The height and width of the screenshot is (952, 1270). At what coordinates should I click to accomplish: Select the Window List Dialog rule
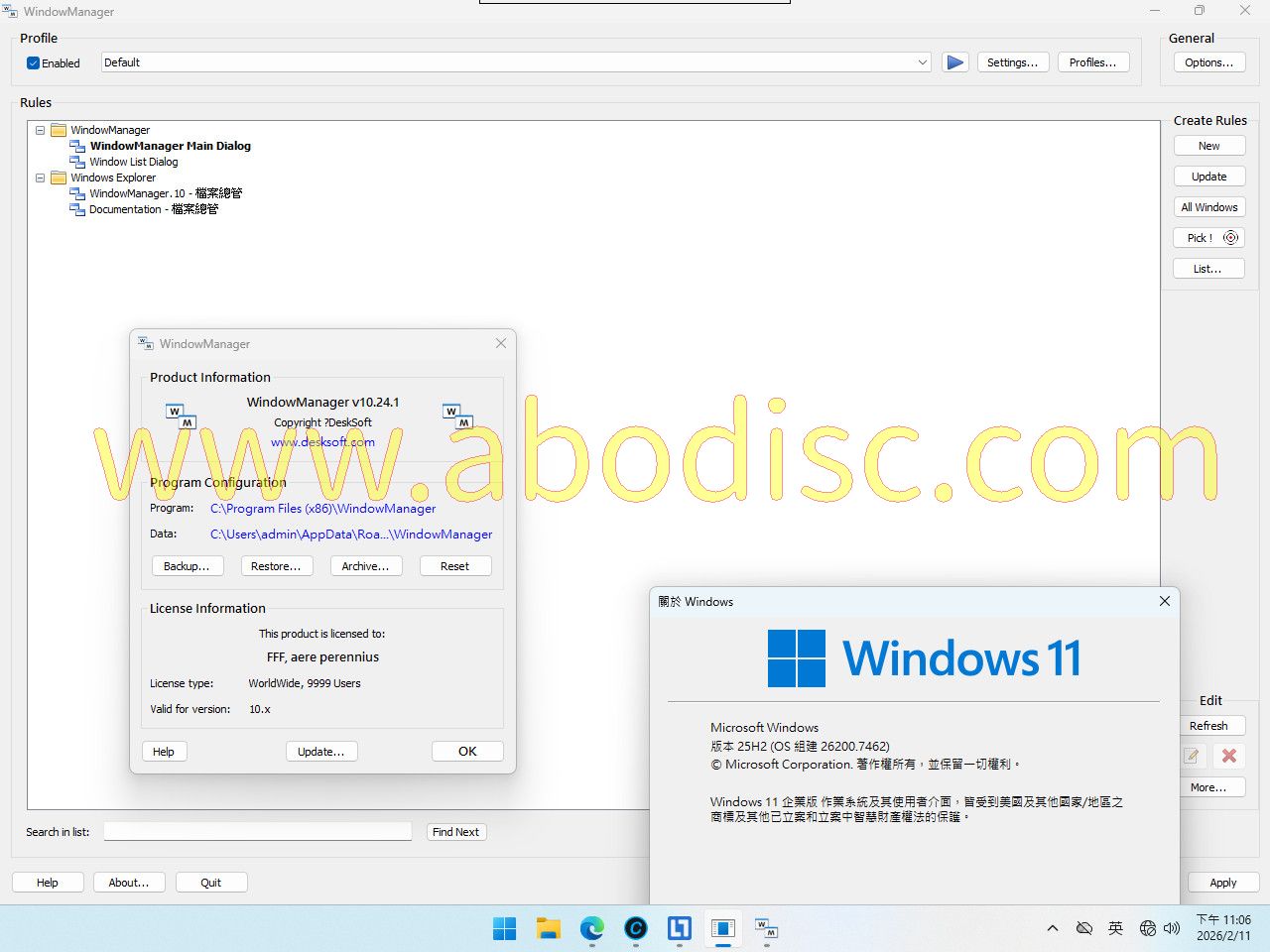pos(134,162)
